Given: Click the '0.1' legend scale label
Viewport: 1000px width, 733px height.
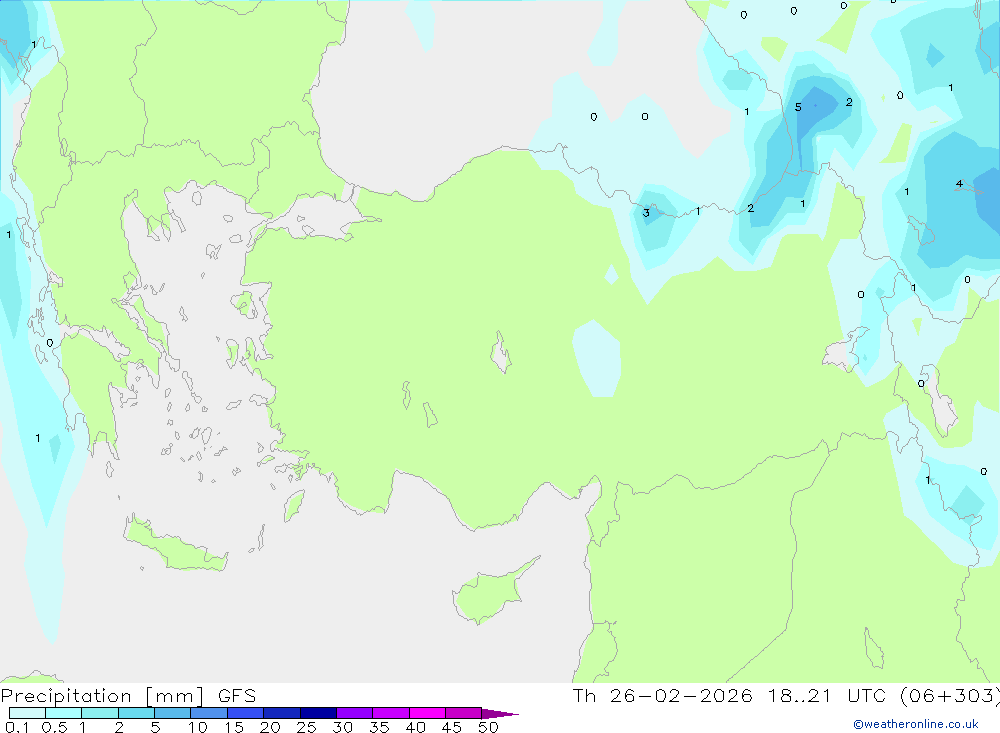Looking at the screenshot, I should [x=17, y=727].
